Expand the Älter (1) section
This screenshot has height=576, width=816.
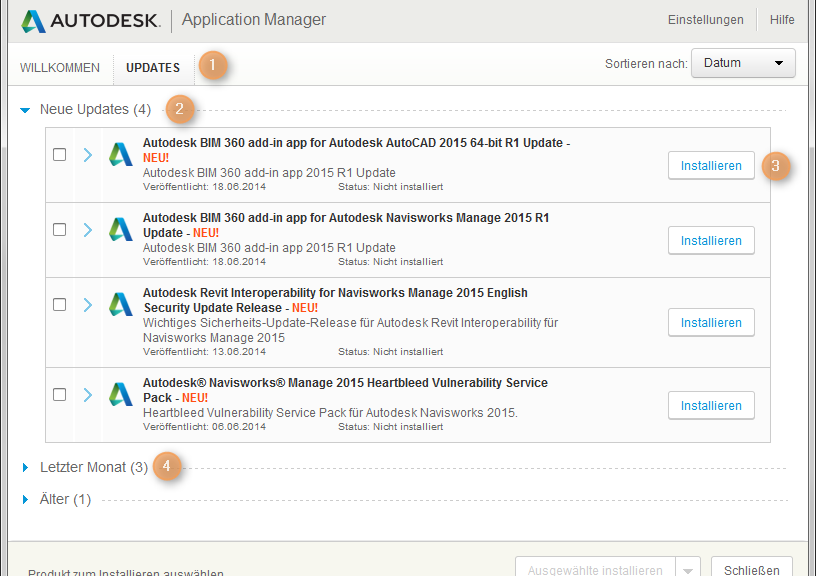[x=25, y=500]
